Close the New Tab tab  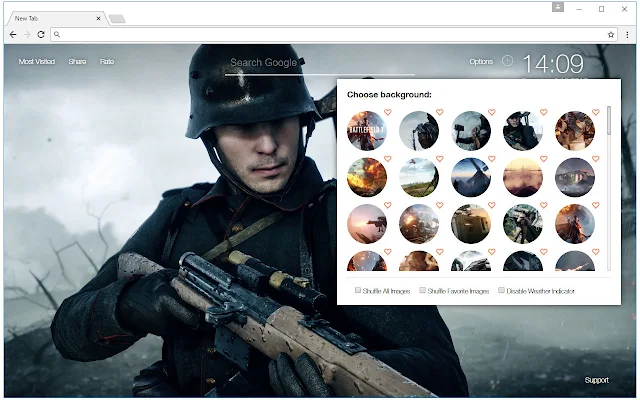point(98,18)
